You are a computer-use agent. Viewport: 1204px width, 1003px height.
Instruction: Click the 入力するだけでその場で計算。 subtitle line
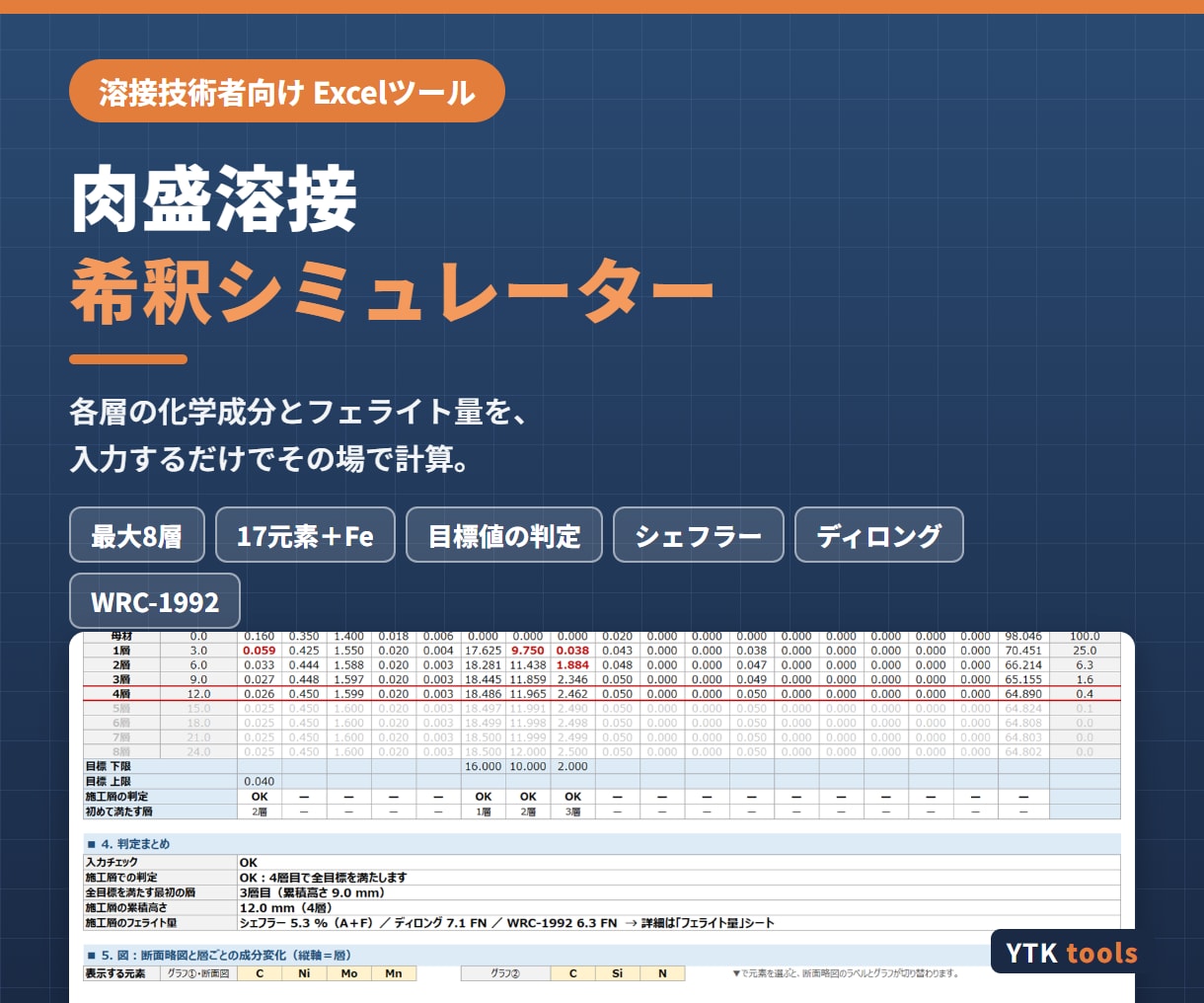(x=269, y=458)
